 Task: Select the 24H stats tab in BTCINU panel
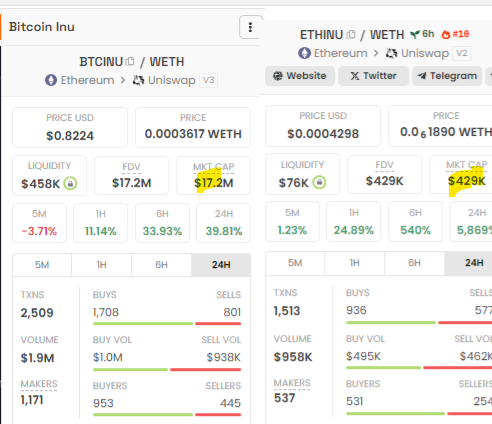click(221, 265)
